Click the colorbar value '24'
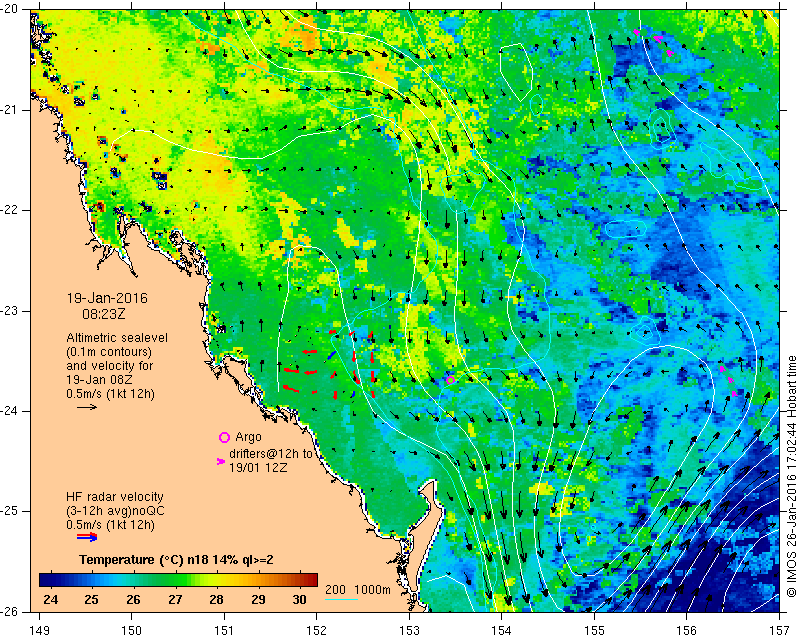 pos(50,599)
